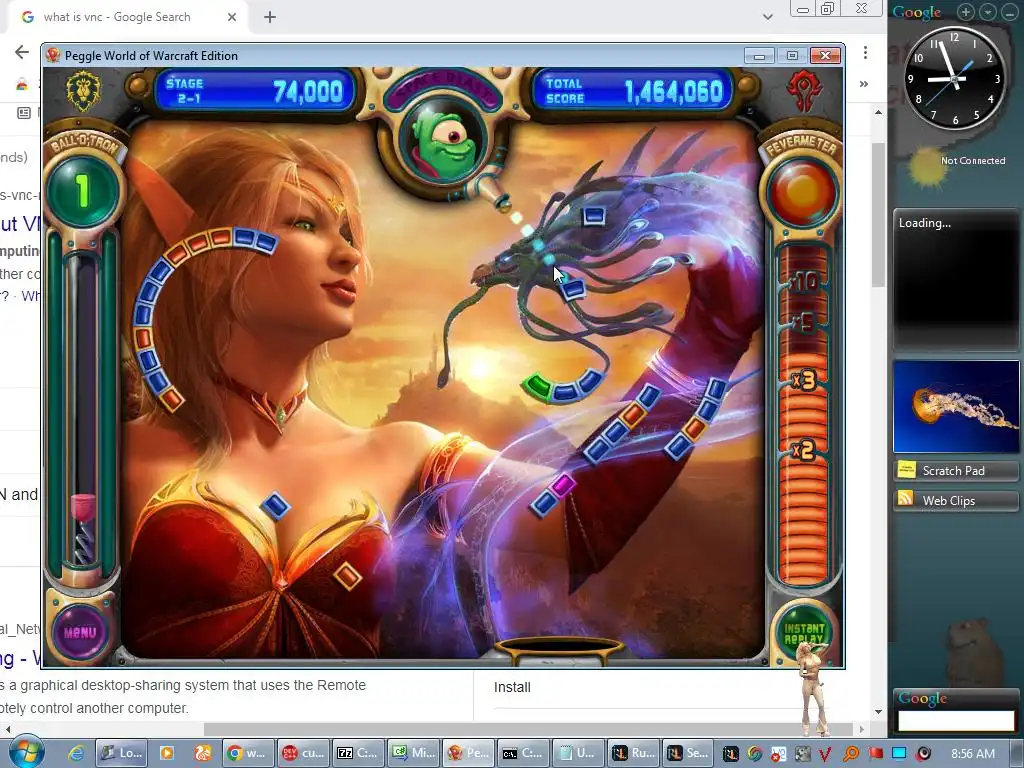Image resolution: width=1024 pixels, height=768 pixels.
Task: Click the red Horde emblem icon
Action: click(803, 91)
